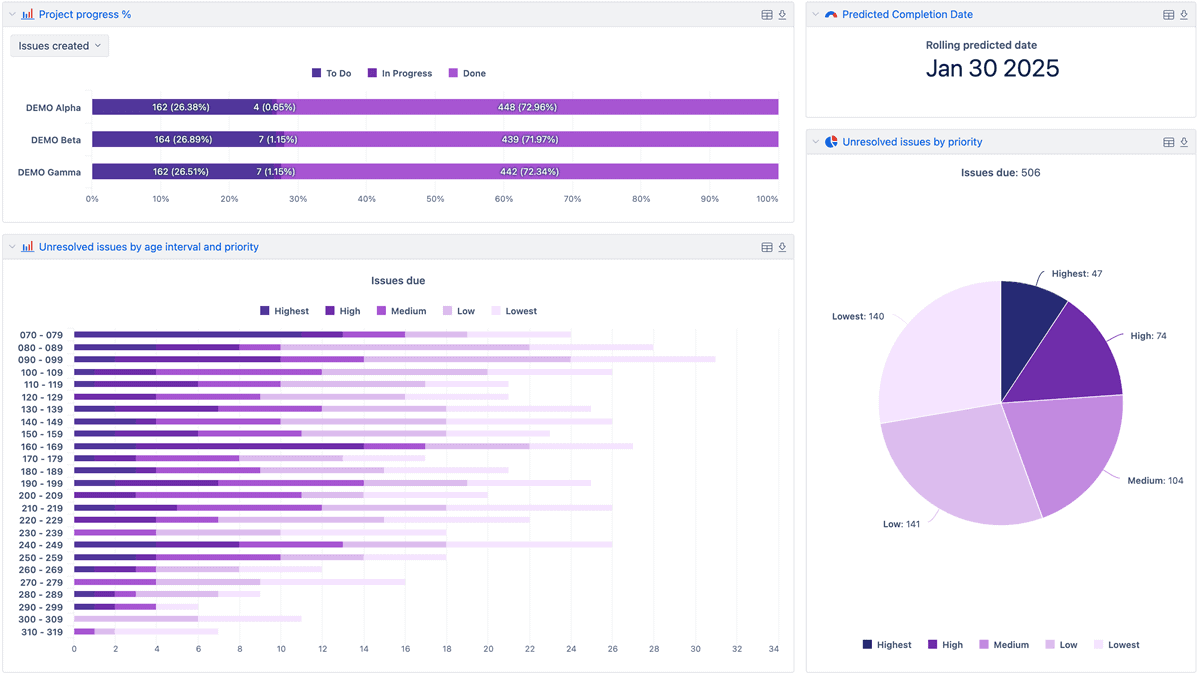Click download icon in Unresolved issues by priority panel
This screenshot has height=675, width=1200.
pyautogui.click(x=1184, y=142)
